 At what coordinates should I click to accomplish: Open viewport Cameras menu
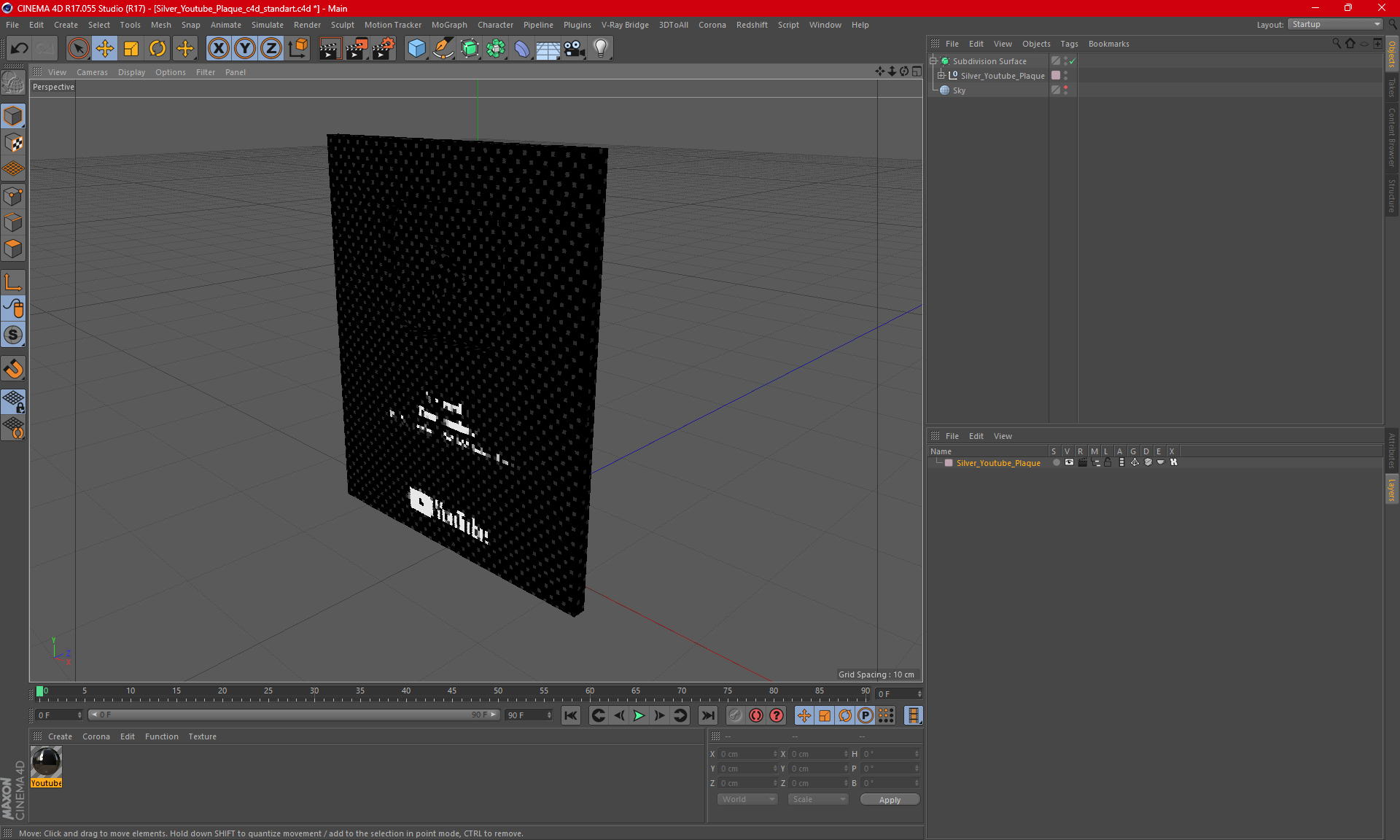[x=92, y=72]
